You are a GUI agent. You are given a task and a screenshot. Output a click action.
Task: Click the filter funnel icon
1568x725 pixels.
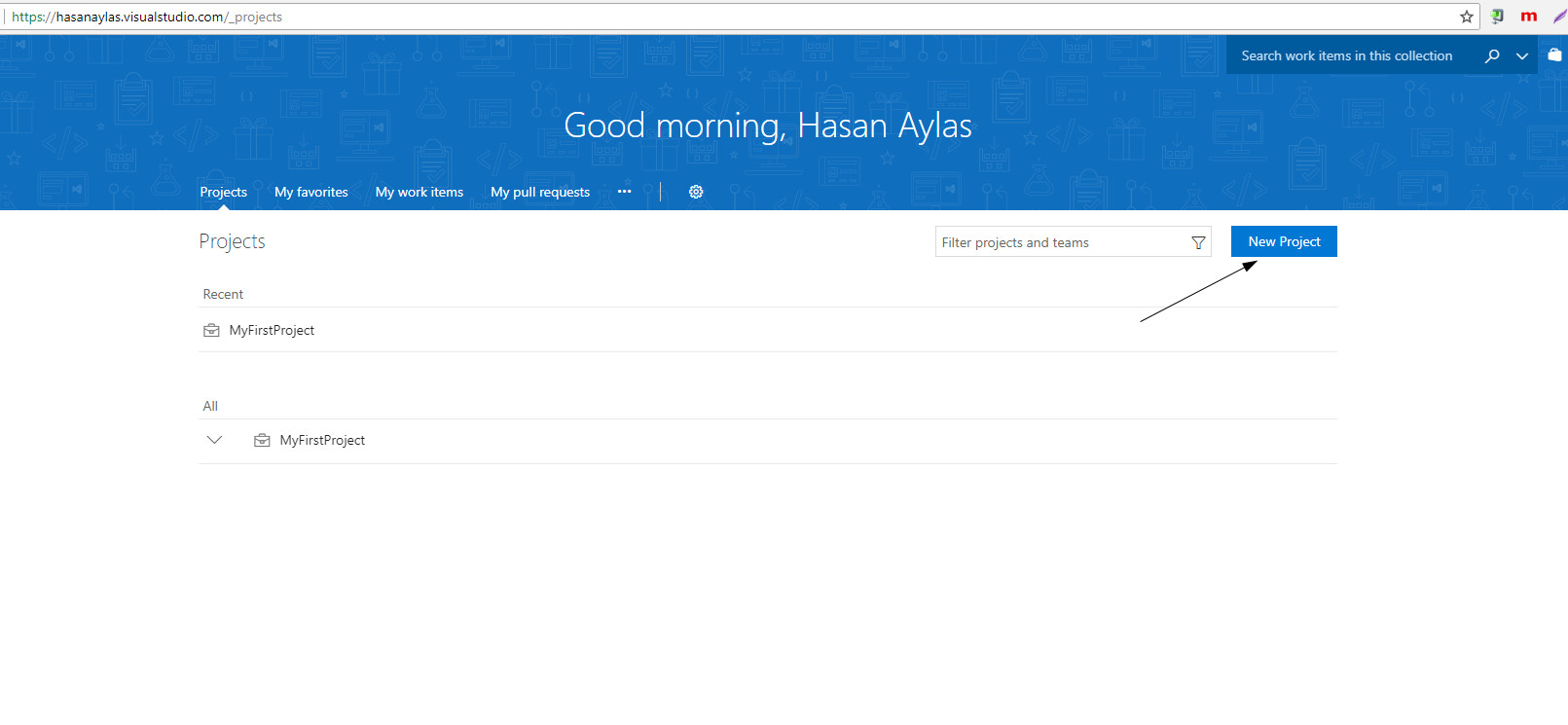click(1198, 242)
